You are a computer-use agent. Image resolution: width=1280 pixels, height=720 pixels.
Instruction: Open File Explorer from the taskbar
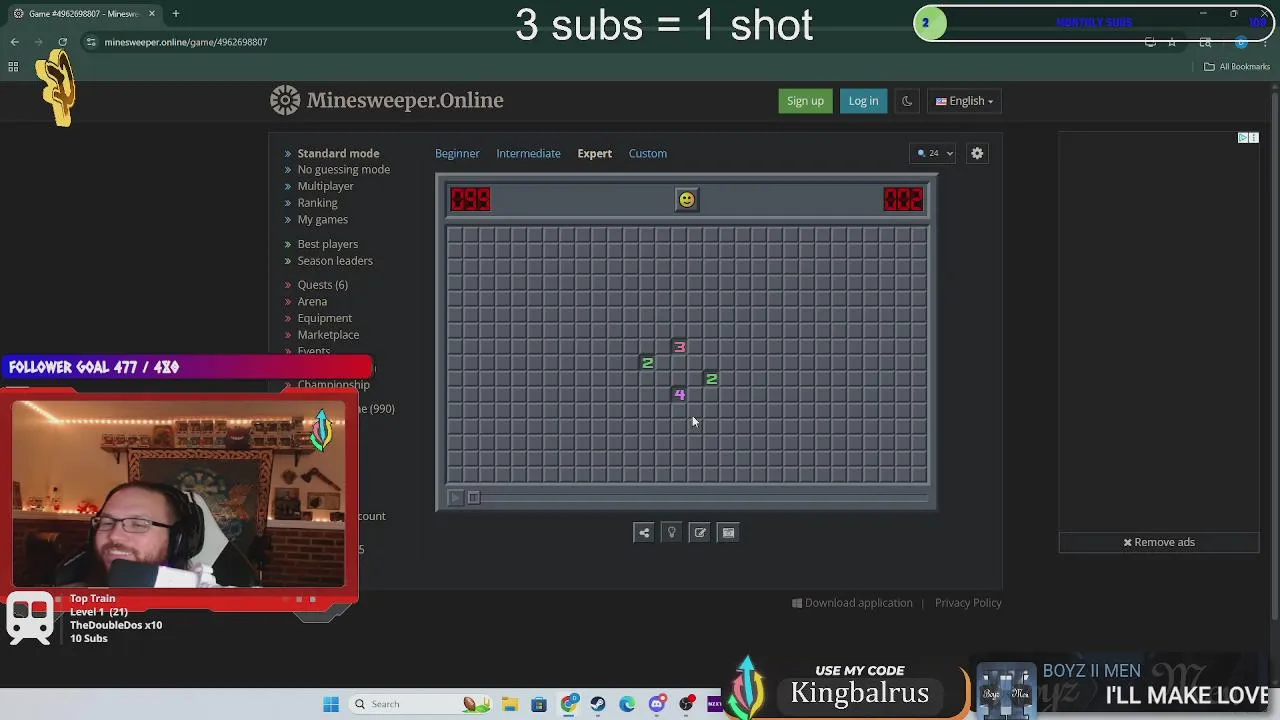[x=509, y=704]
